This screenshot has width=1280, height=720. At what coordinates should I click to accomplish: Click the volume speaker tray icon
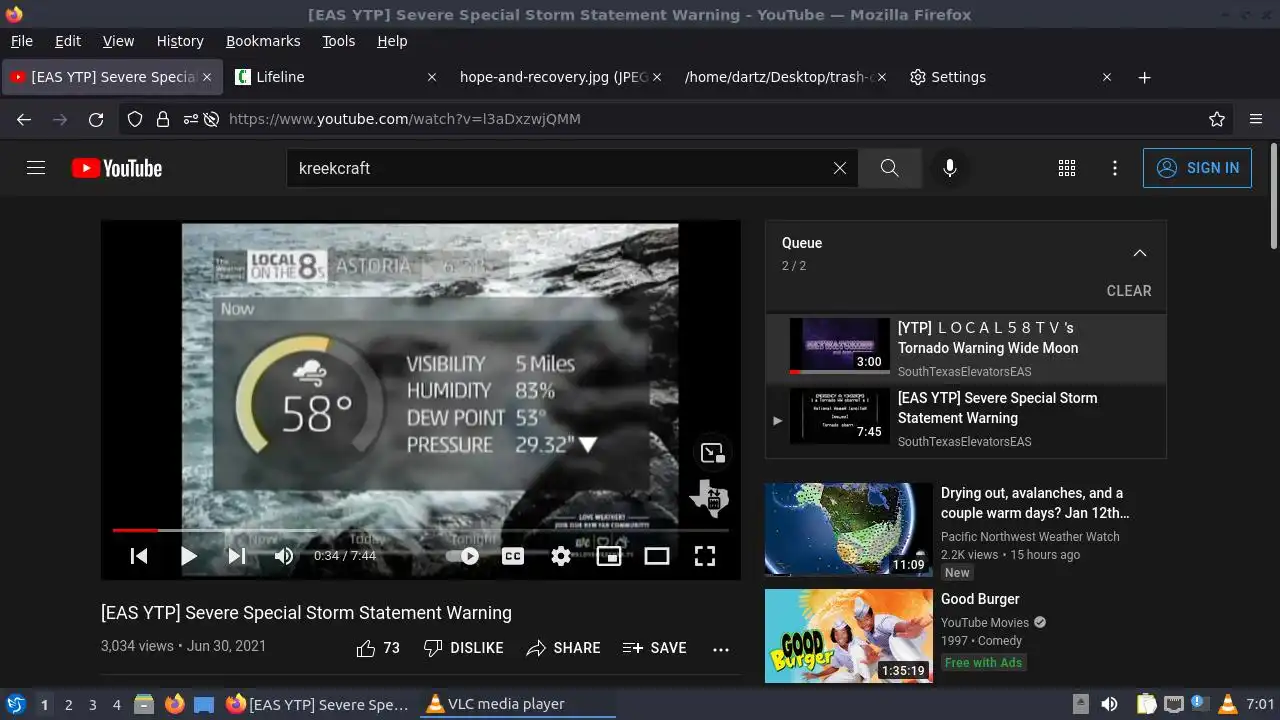click(1109, 704)
